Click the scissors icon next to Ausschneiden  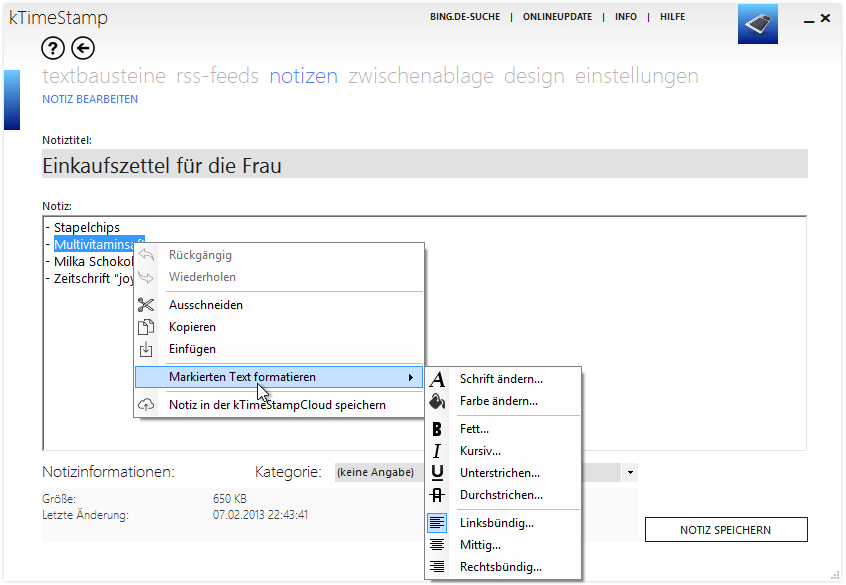pyautogui.click(x=146, y=305)
